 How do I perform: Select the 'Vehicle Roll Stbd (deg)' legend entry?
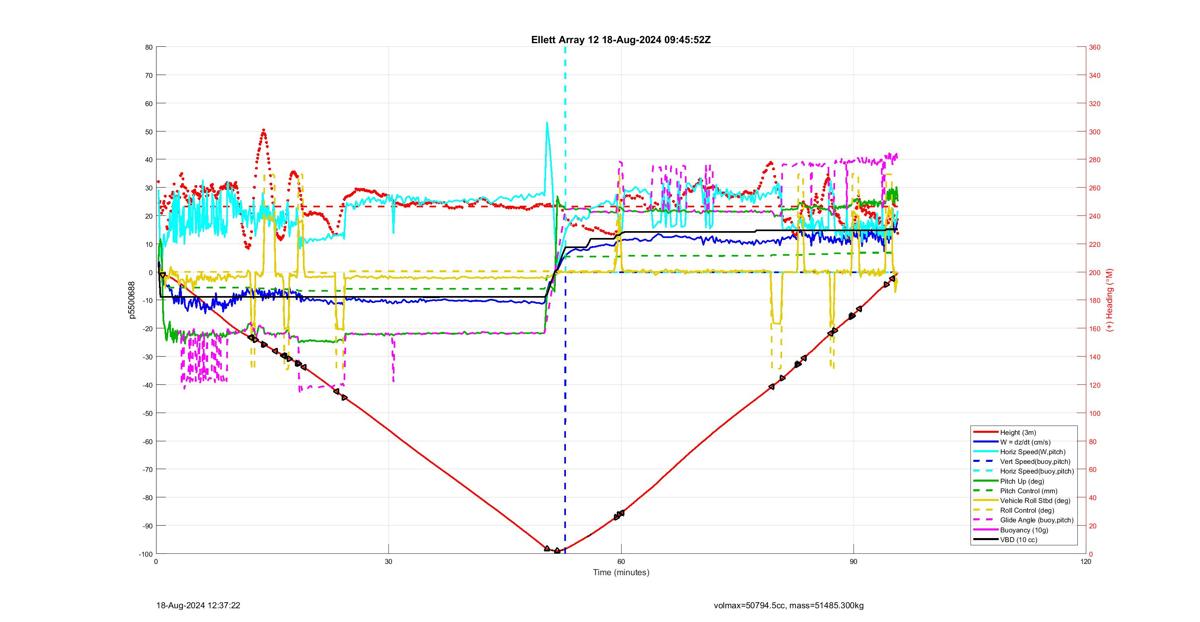coord(1036,500)
